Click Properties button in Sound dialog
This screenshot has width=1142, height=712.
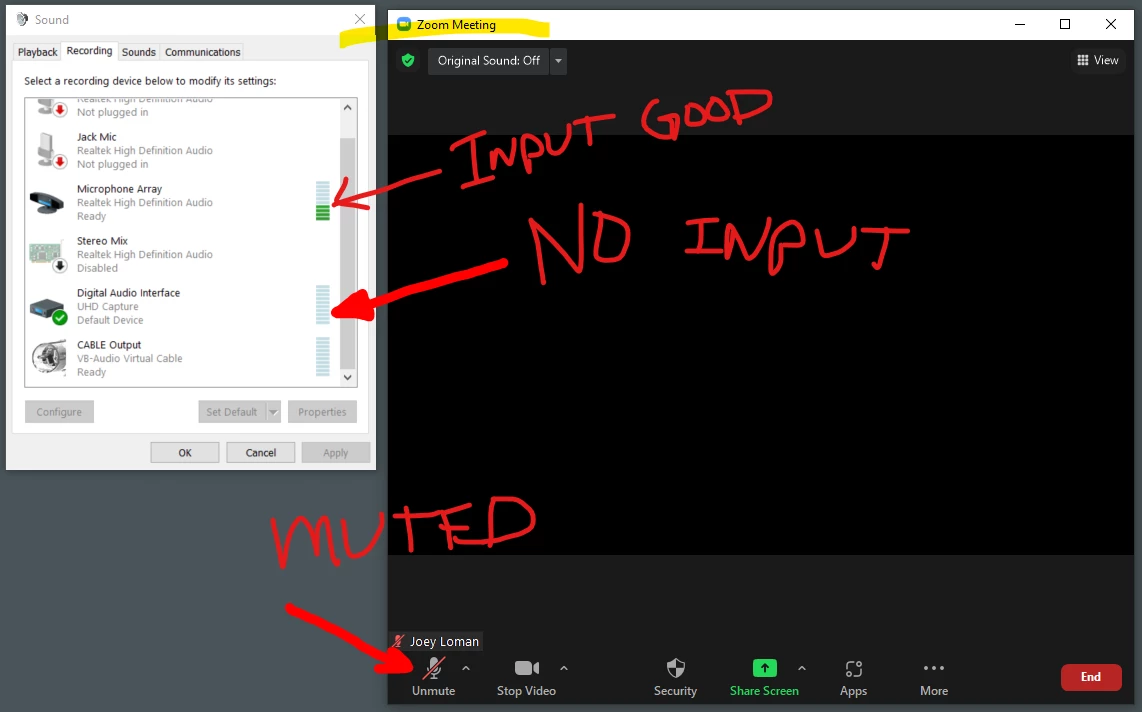tap(322, 412)
